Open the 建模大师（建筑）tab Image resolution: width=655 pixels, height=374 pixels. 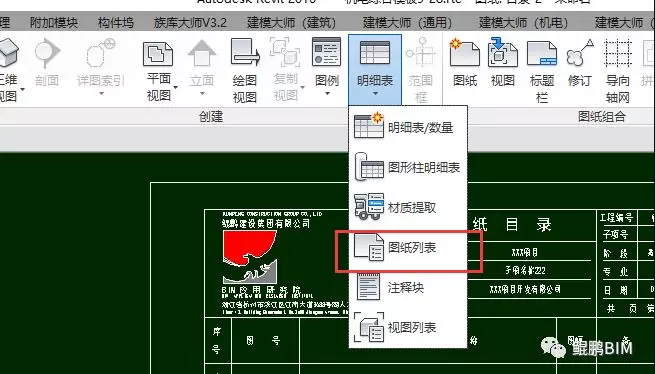click(292, 23)
